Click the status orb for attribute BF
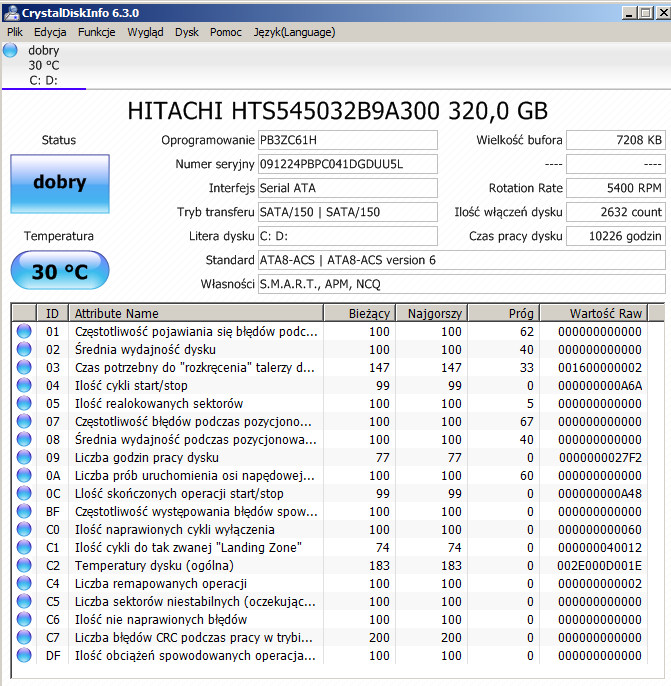Screen dimensions: 671x686 coord(24,511)
